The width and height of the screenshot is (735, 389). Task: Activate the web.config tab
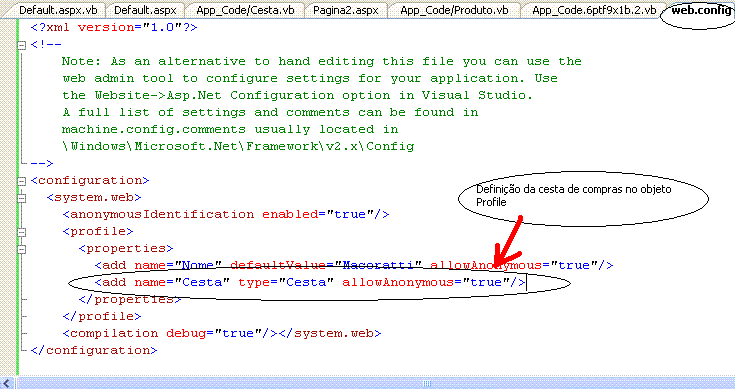pyautogui.click(x=700, y=10)
